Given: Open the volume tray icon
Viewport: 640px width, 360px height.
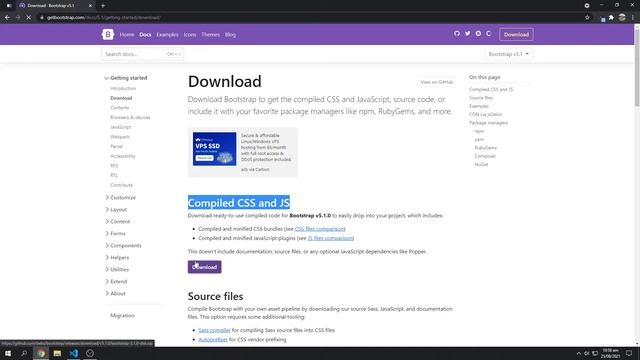Looking at the screenshot, I should coord(587,353).
